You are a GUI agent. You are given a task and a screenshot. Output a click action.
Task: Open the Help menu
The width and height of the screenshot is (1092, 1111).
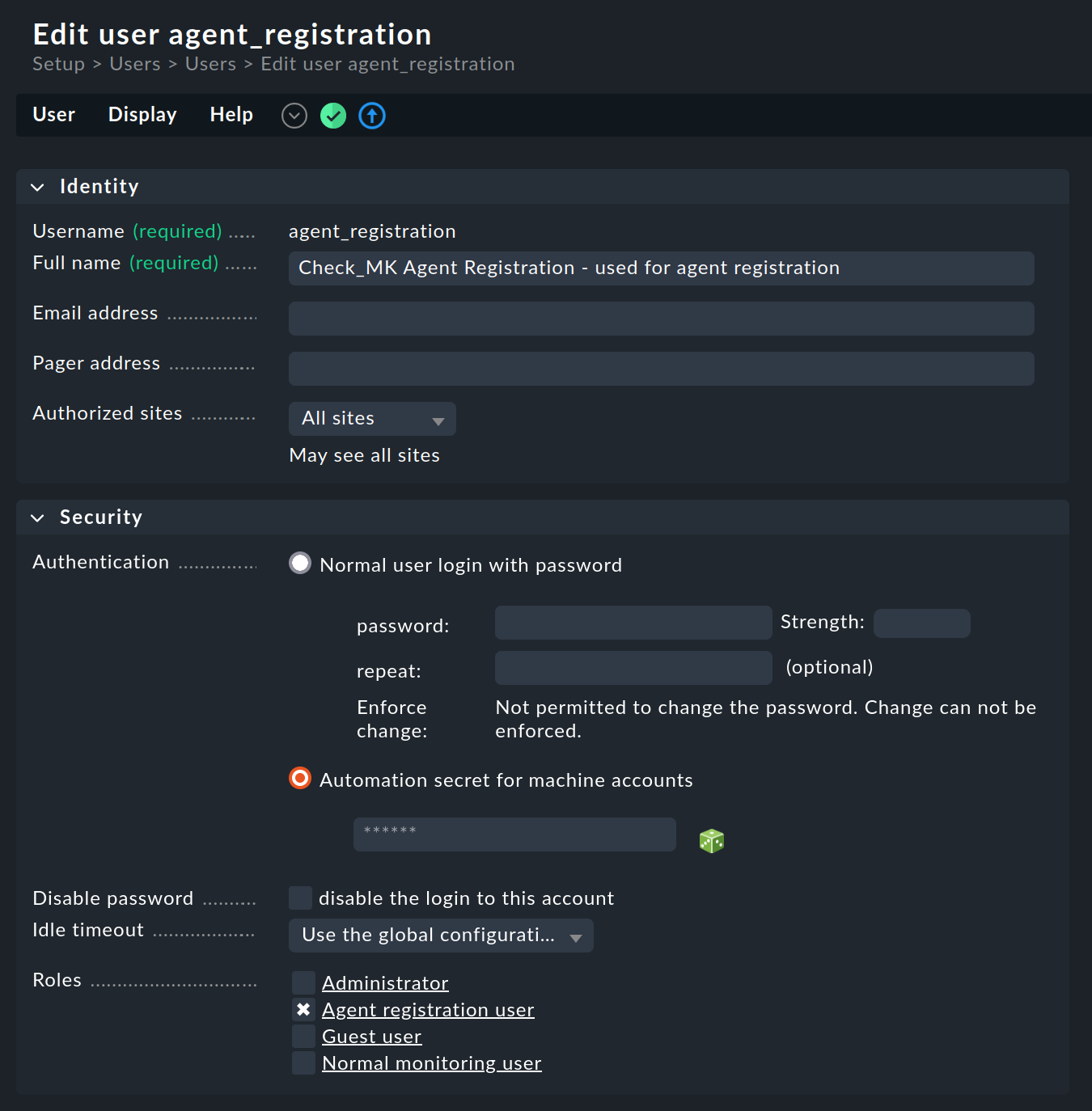tap(231, 115)
